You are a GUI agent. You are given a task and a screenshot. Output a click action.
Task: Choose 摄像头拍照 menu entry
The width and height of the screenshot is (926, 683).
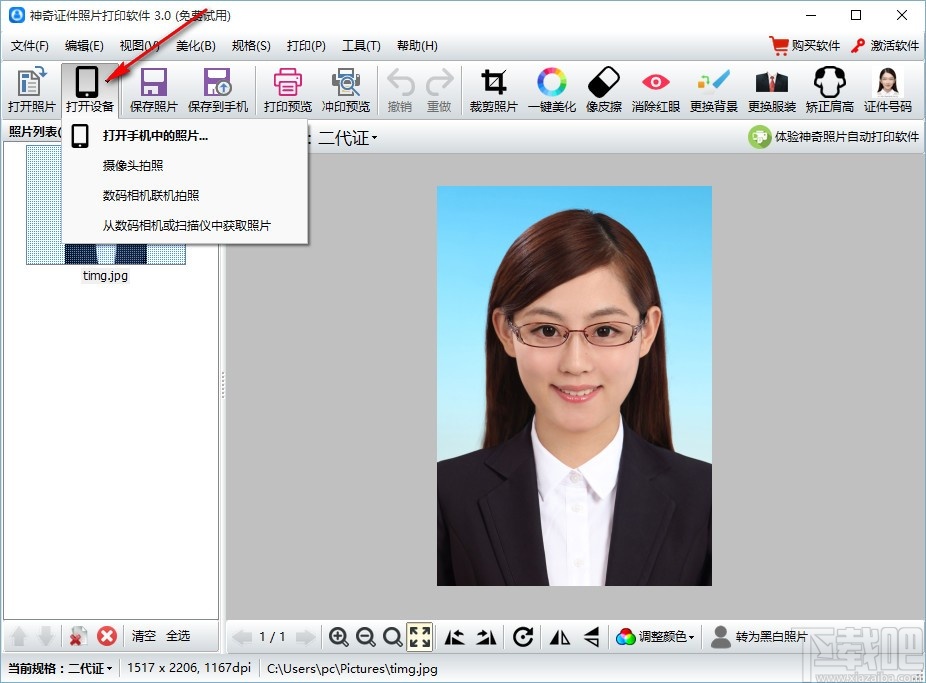click(x=185, y=165)
